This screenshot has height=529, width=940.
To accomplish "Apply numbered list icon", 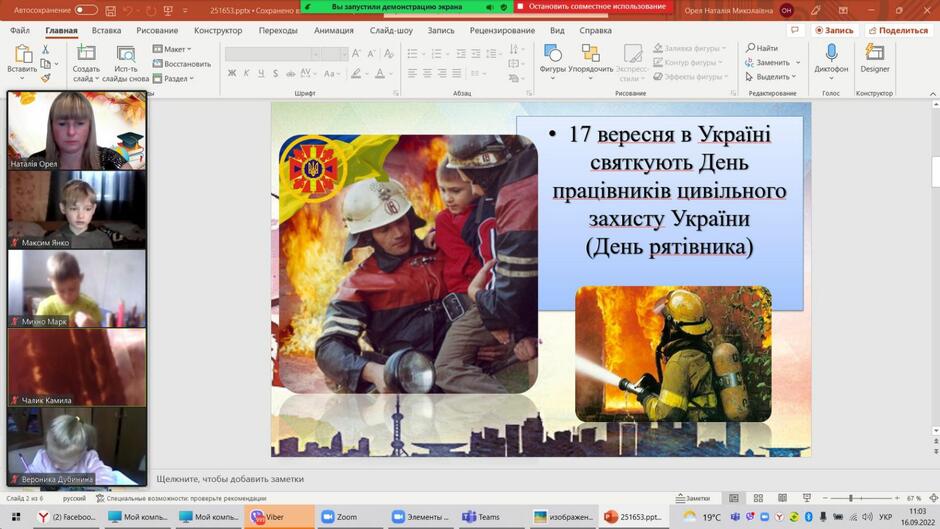I will 436,54.
